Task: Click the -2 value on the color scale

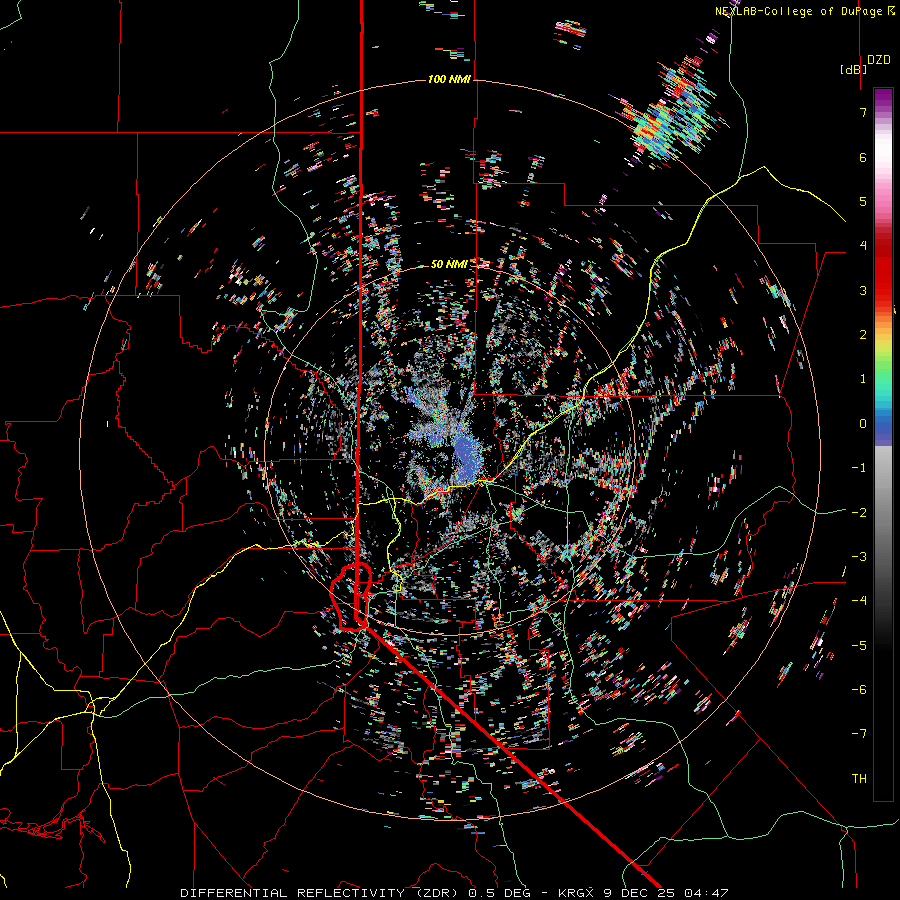Action: point(859,513)
